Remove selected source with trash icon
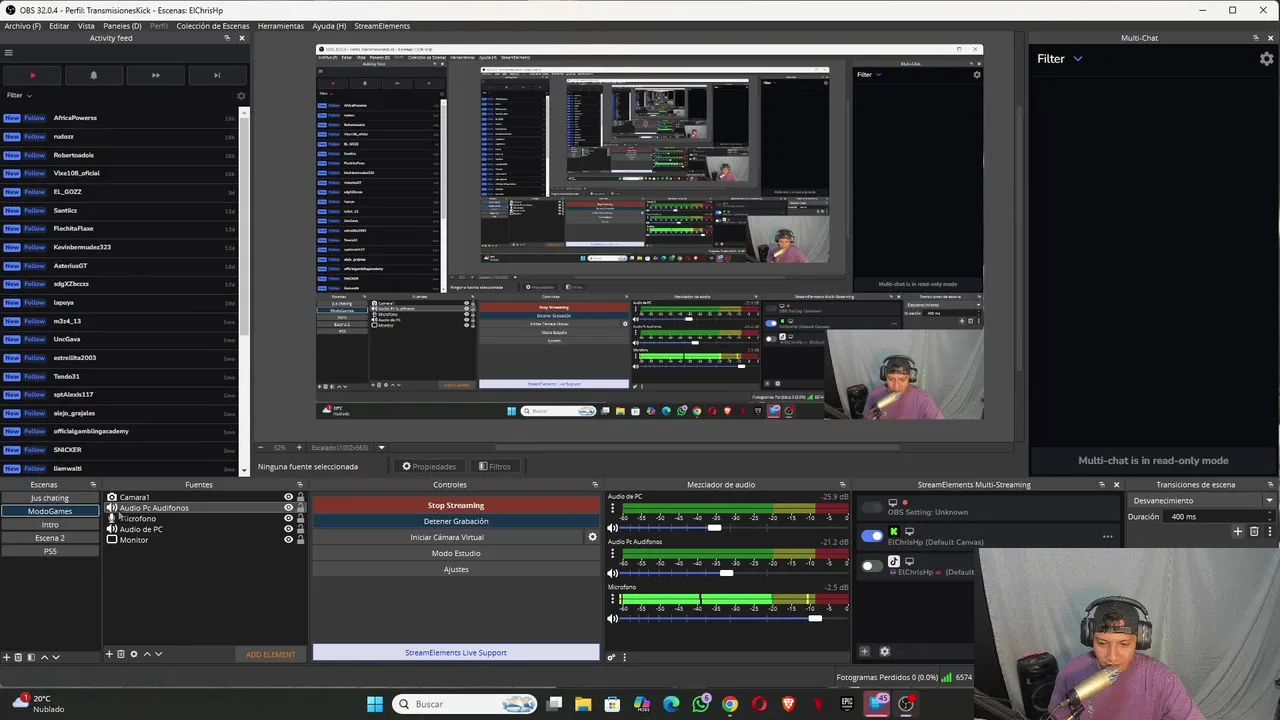 pos(121,654)
